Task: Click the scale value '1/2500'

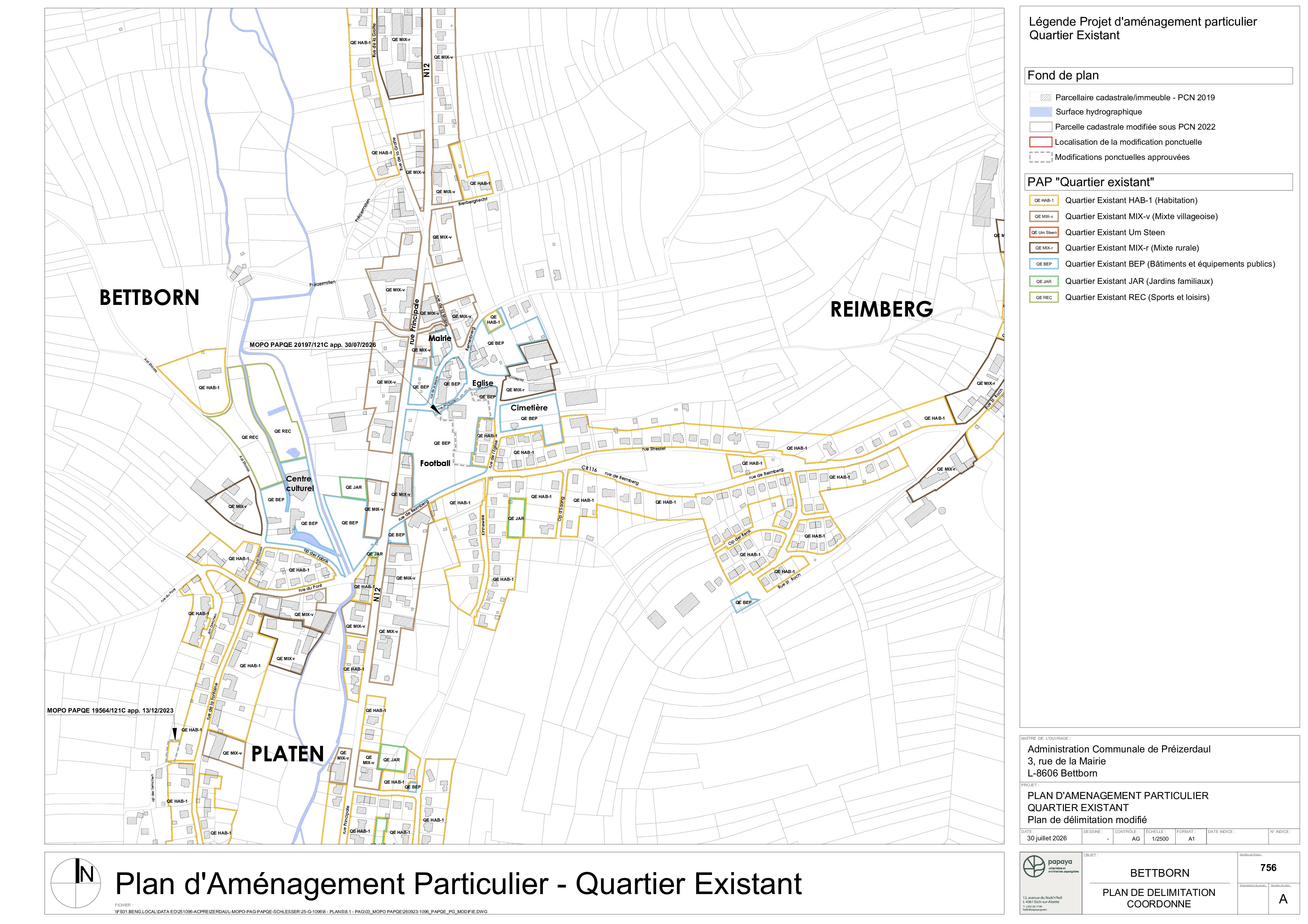Action: (1160, 839)
